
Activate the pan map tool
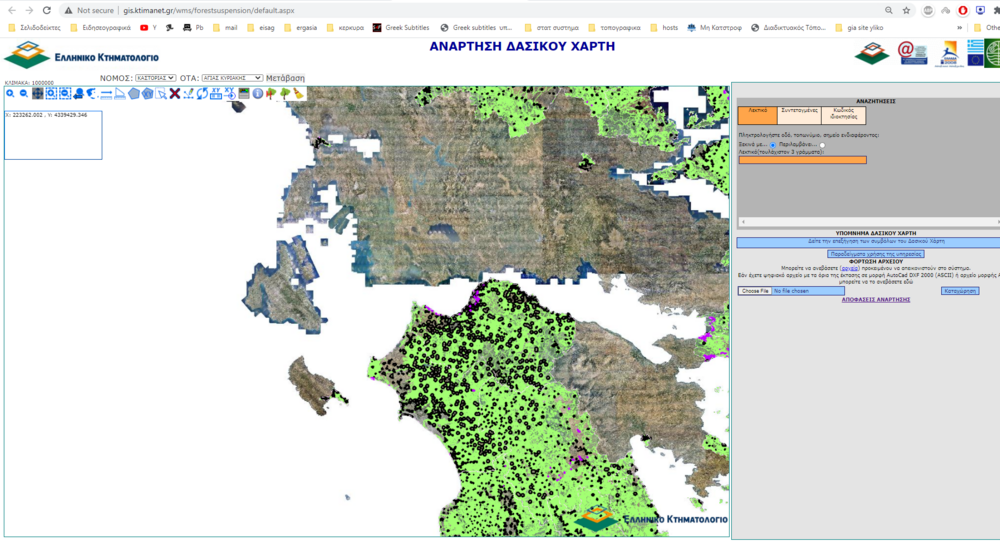(37, 94)
